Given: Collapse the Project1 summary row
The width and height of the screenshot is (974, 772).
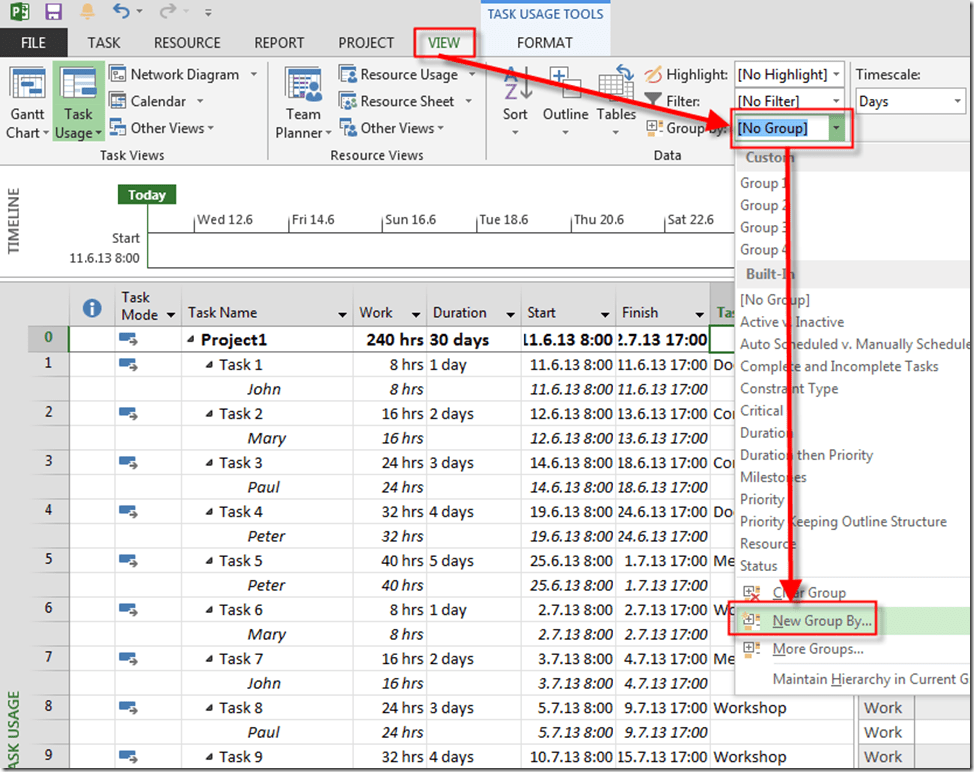Looking at the screenshot, I should [190, 340].
